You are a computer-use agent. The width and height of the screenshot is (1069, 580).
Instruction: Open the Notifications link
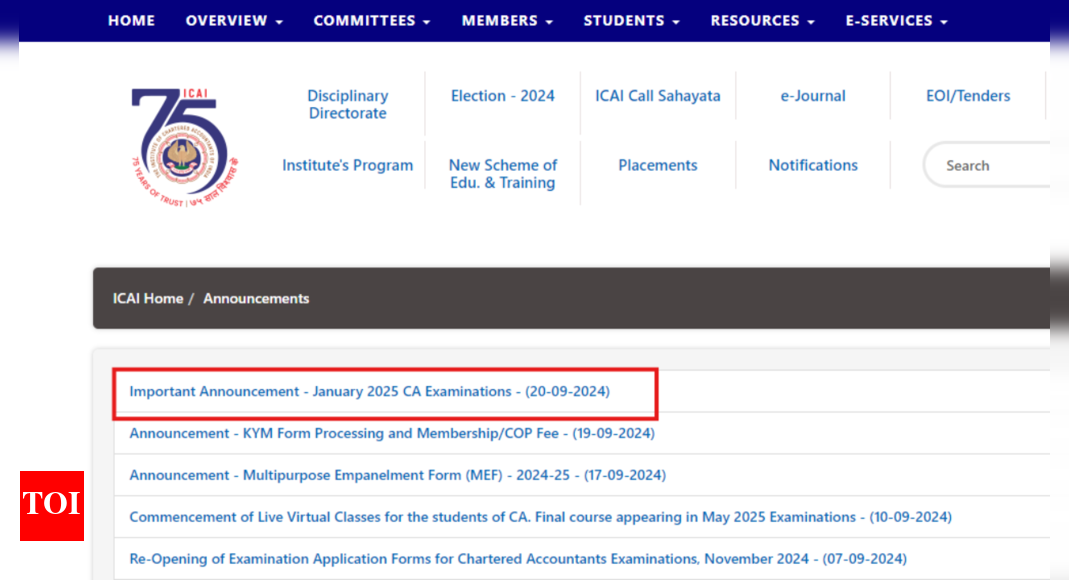pyautogui.click(x=813, y=166)
